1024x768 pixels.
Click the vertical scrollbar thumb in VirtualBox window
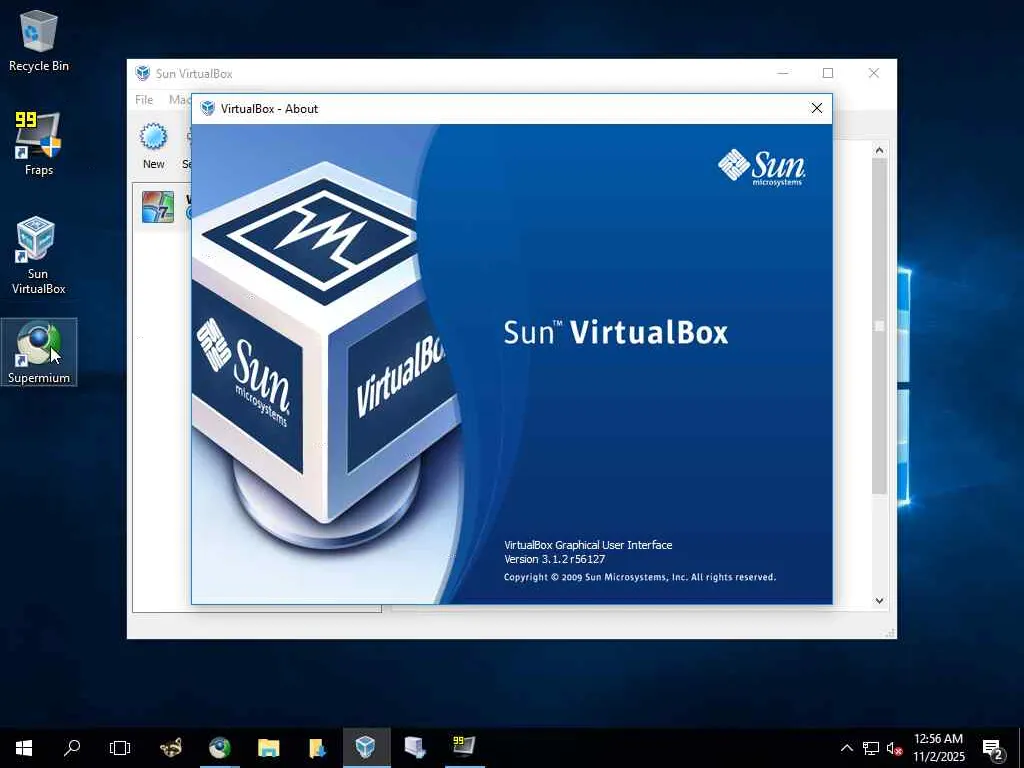click(x=879, y=325)
